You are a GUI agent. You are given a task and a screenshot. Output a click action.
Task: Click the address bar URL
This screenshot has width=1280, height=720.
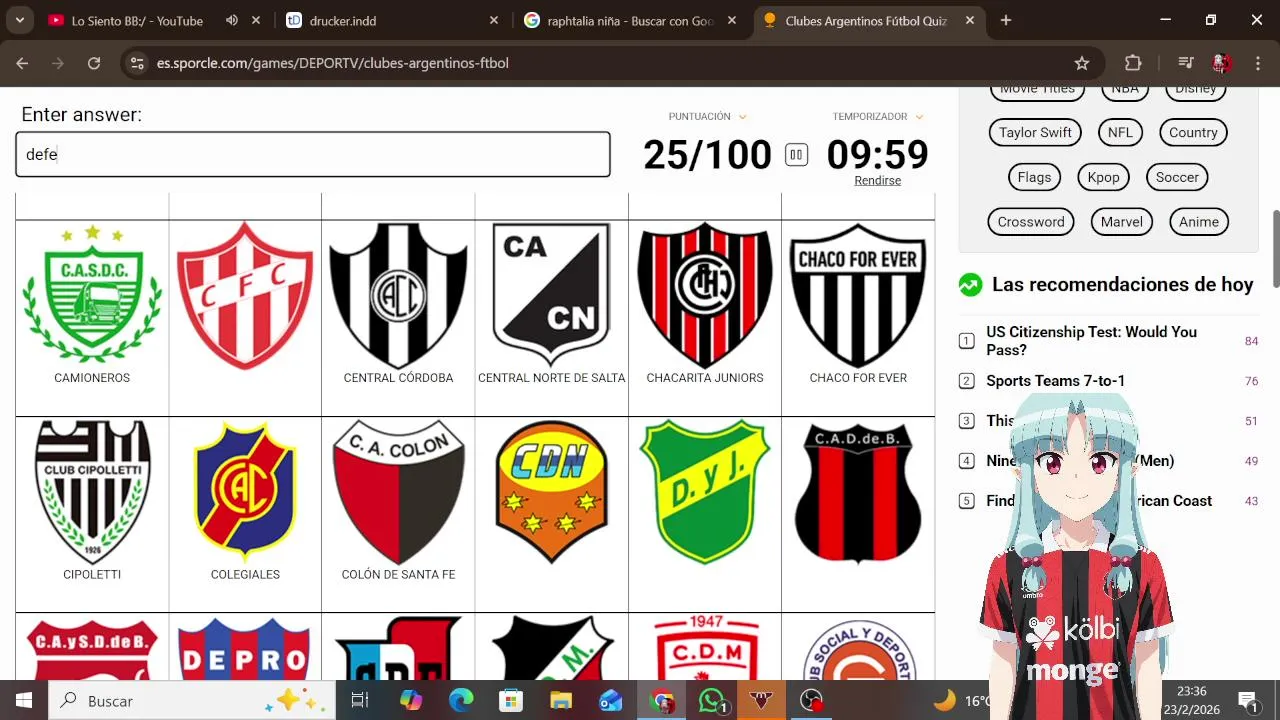332,63
